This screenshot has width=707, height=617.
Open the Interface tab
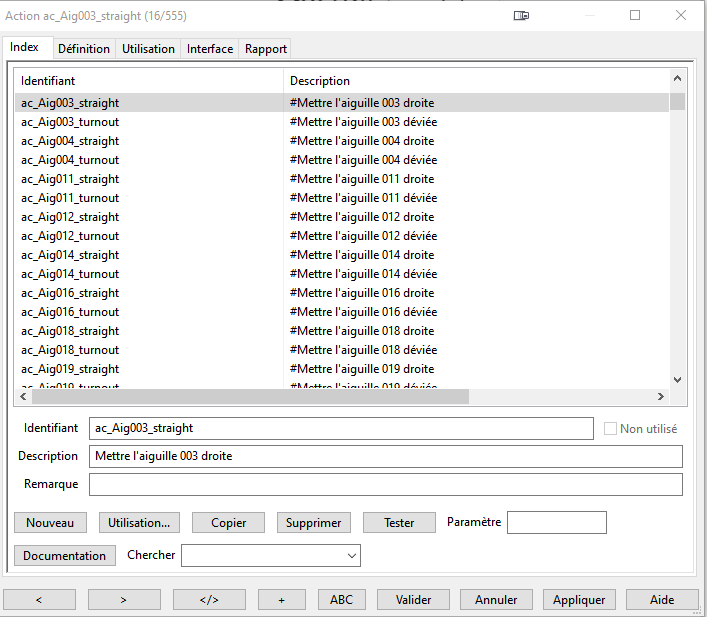pyautogui.click(x=210, y=49)
